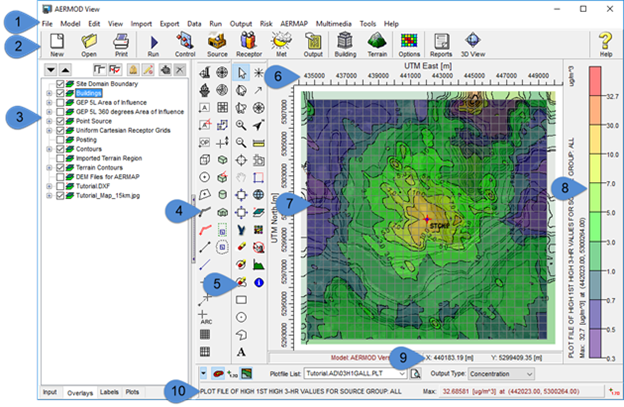Browse plotfile using magnifier page button

[x=415, y=374]
